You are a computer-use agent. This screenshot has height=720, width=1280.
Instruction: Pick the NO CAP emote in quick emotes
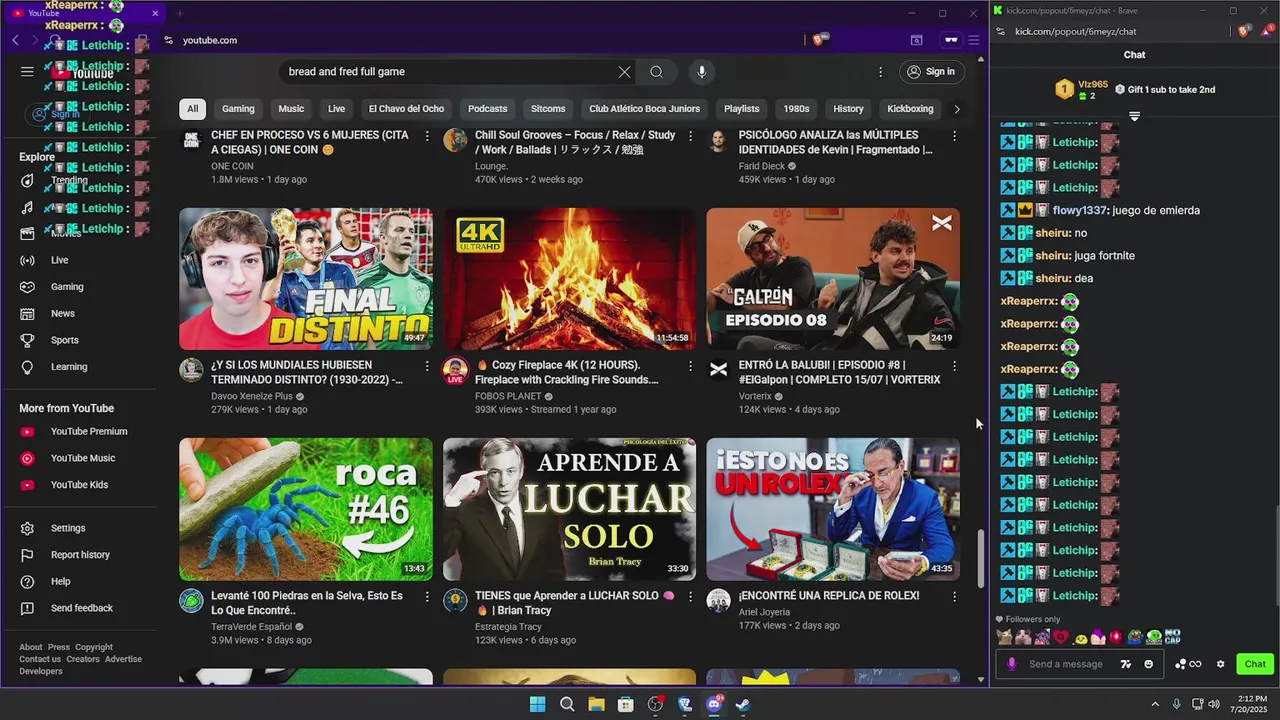(1172, 636)
